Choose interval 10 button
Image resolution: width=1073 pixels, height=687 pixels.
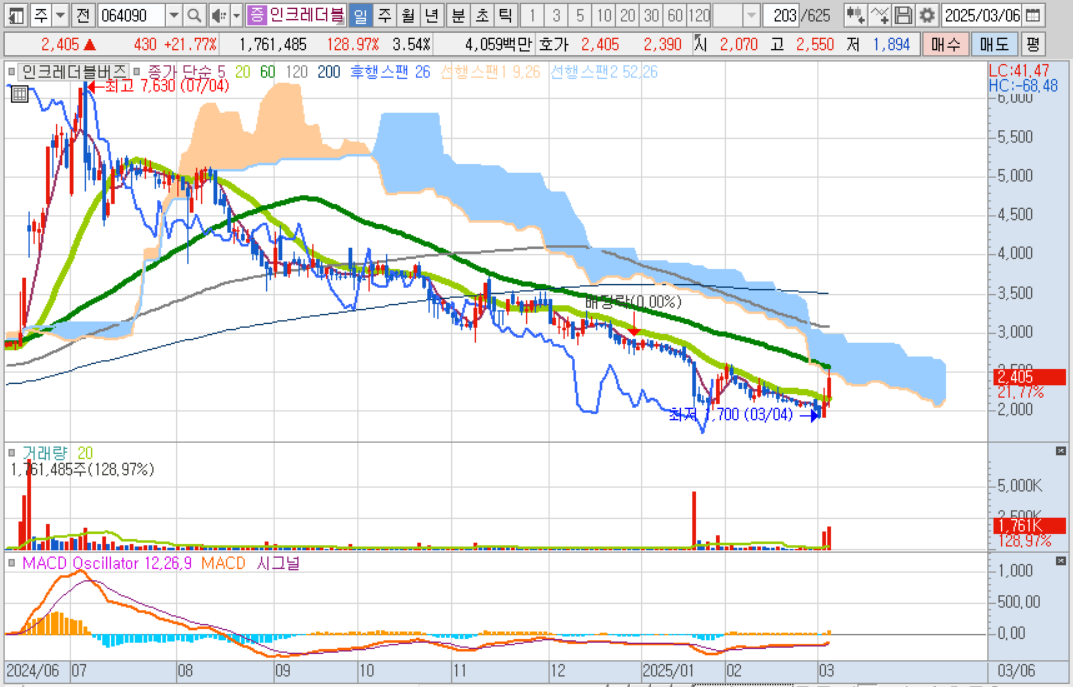604,14
